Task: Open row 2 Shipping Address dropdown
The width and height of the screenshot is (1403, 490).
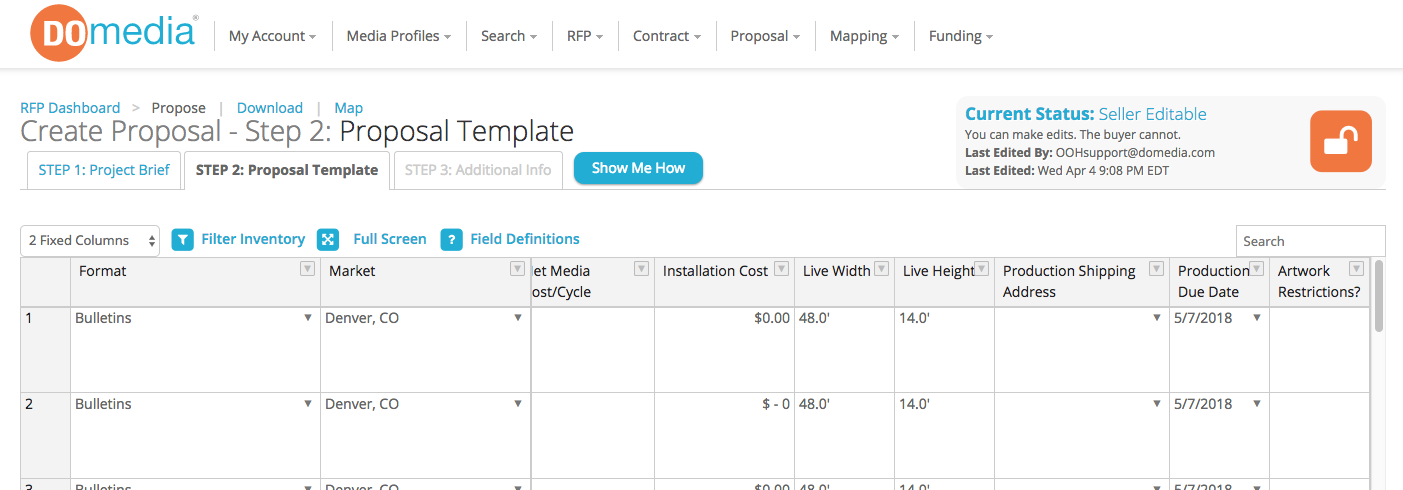Action: click(x=1157, y=404)
